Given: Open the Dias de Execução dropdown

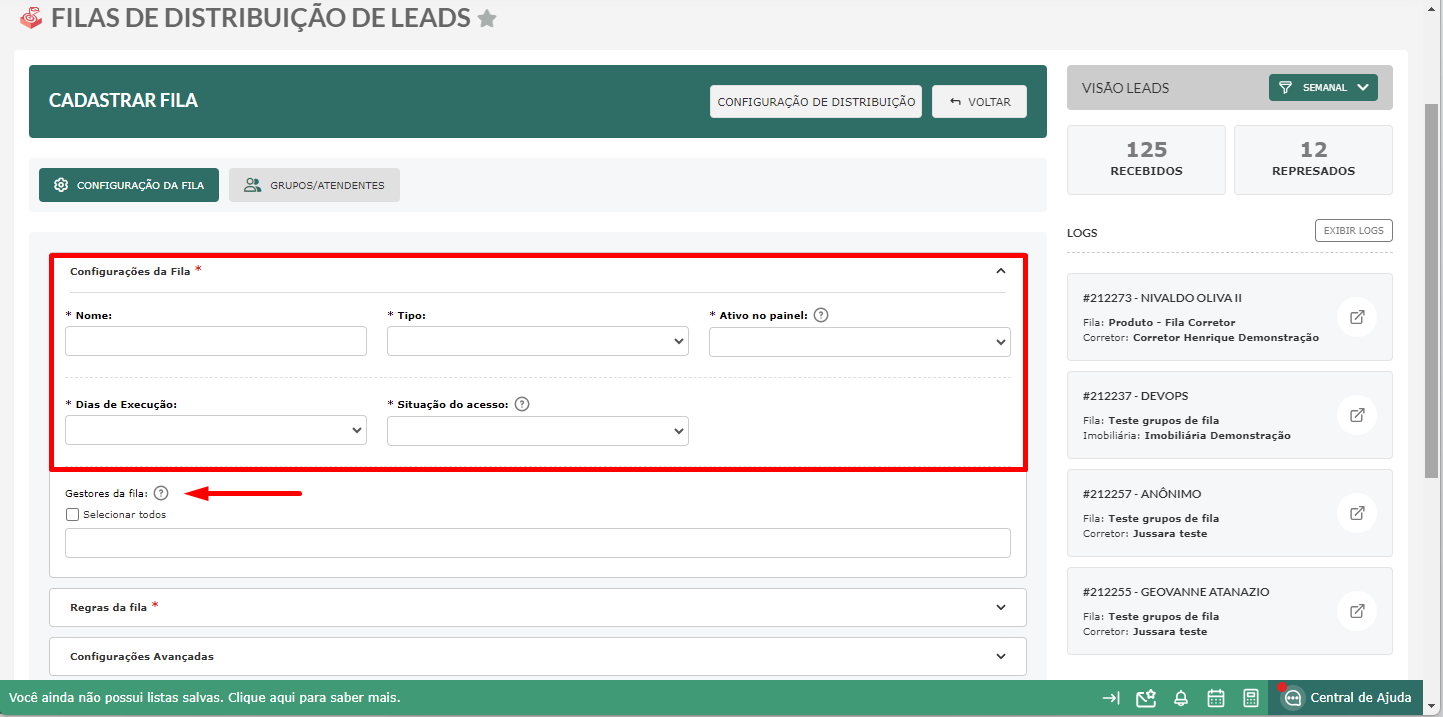Looking at the screenshot, I should [x=216, y=430].
